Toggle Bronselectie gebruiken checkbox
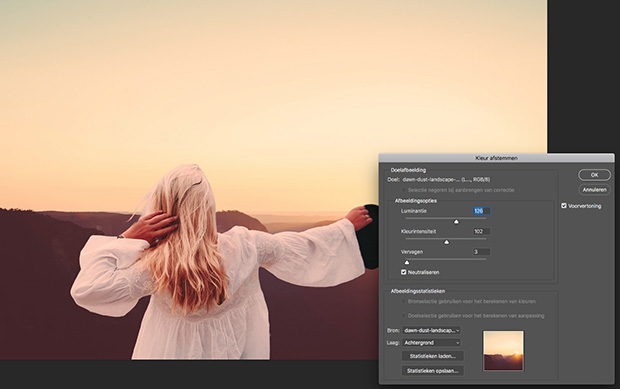 404,301
